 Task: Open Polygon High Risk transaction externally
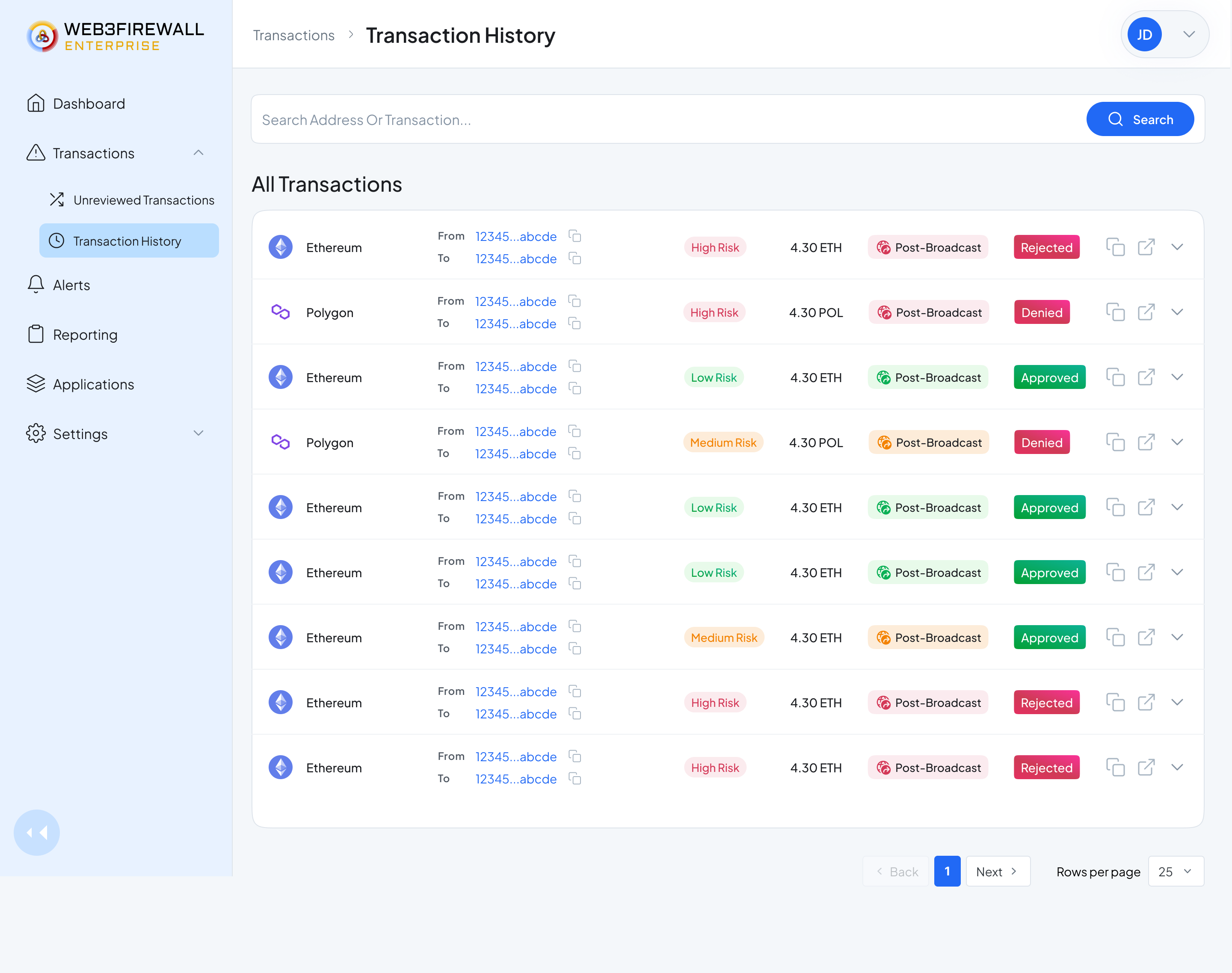click(x=1146, y=312)
